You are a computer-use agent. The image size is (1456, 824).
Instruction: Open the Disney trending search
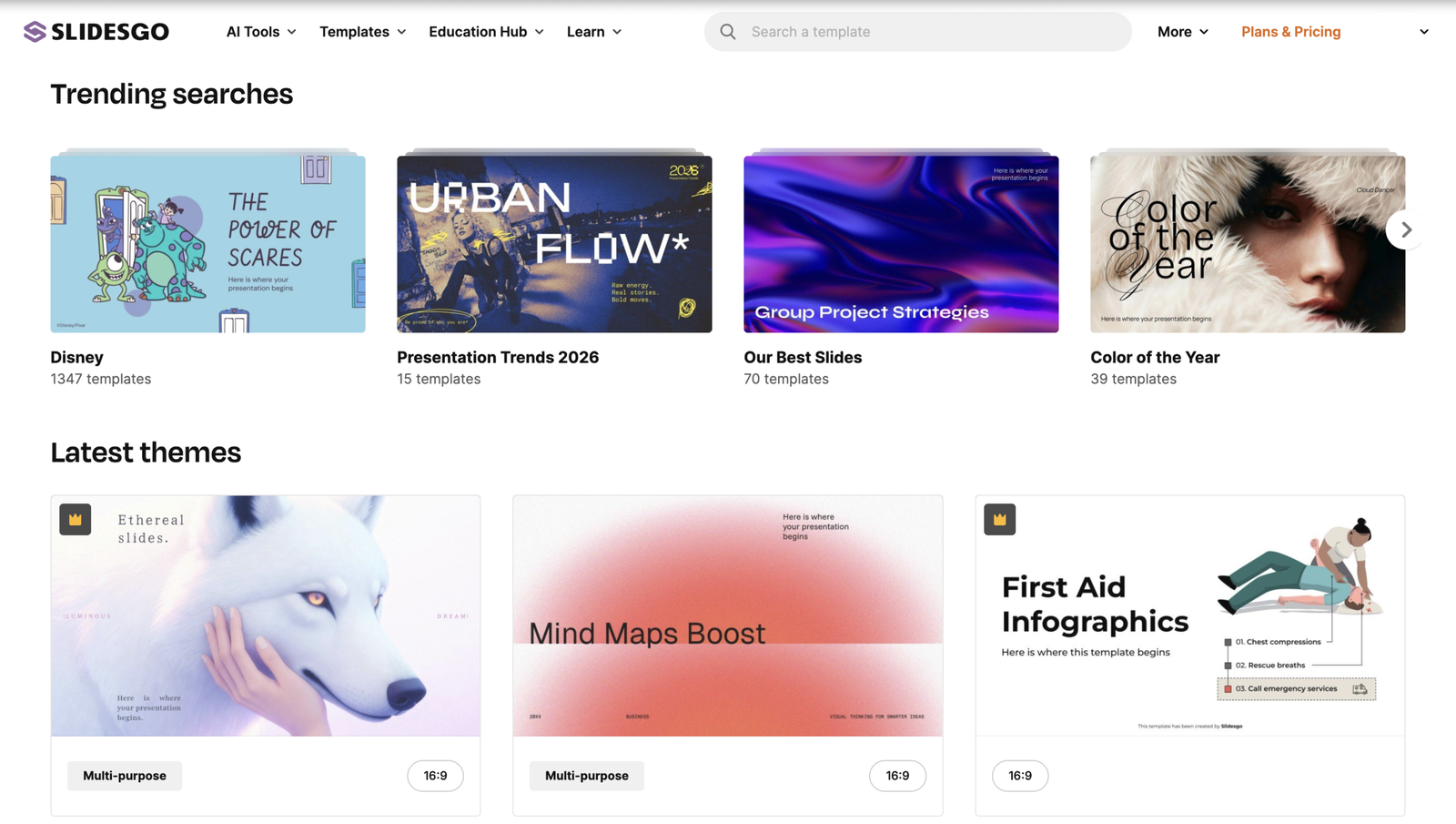click(x=207, y=243)
